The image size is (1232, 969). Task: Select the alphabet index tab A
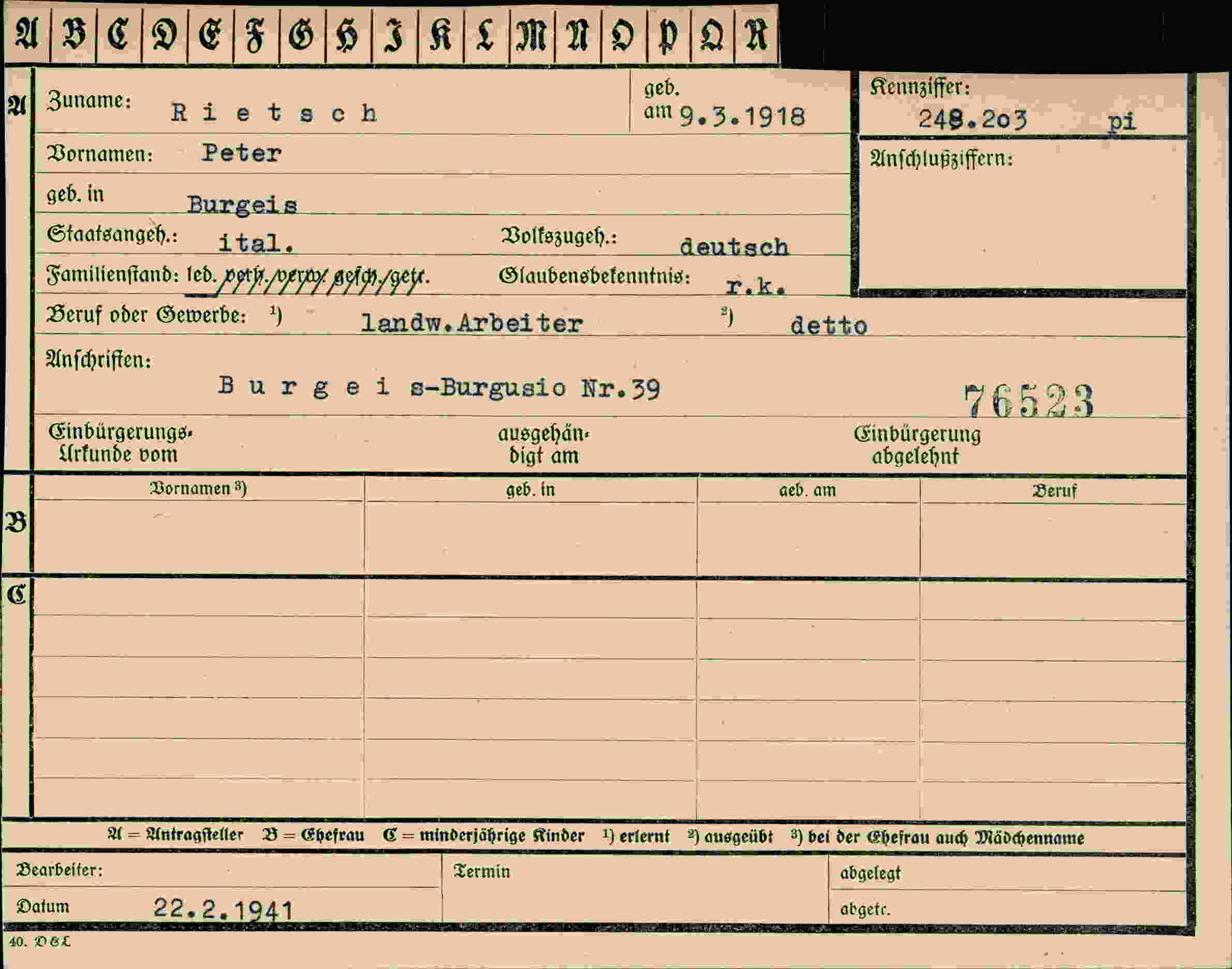pos(27,35)
